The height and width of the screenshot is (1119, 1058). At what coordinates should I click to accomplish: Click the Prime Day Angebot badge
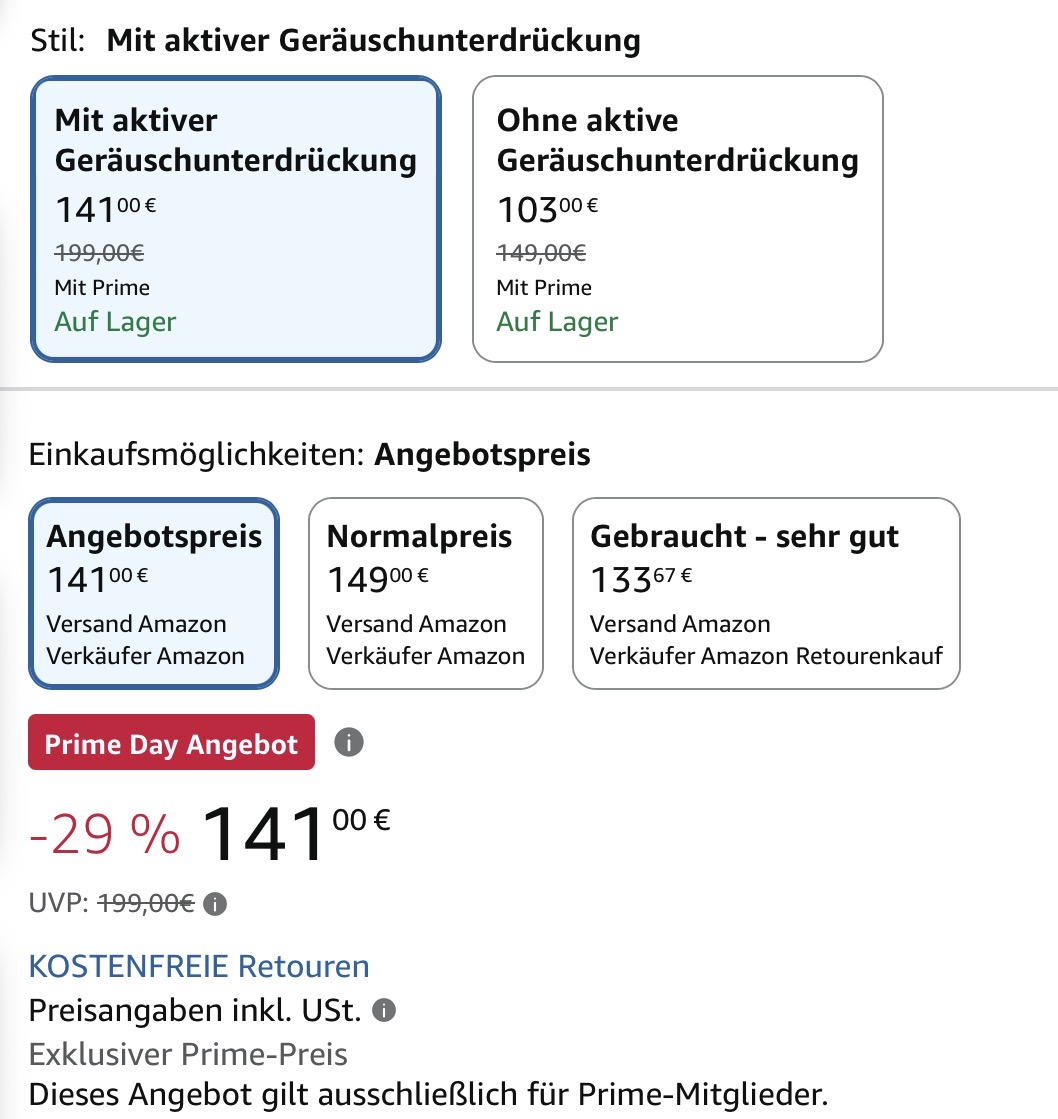[171, 742]
